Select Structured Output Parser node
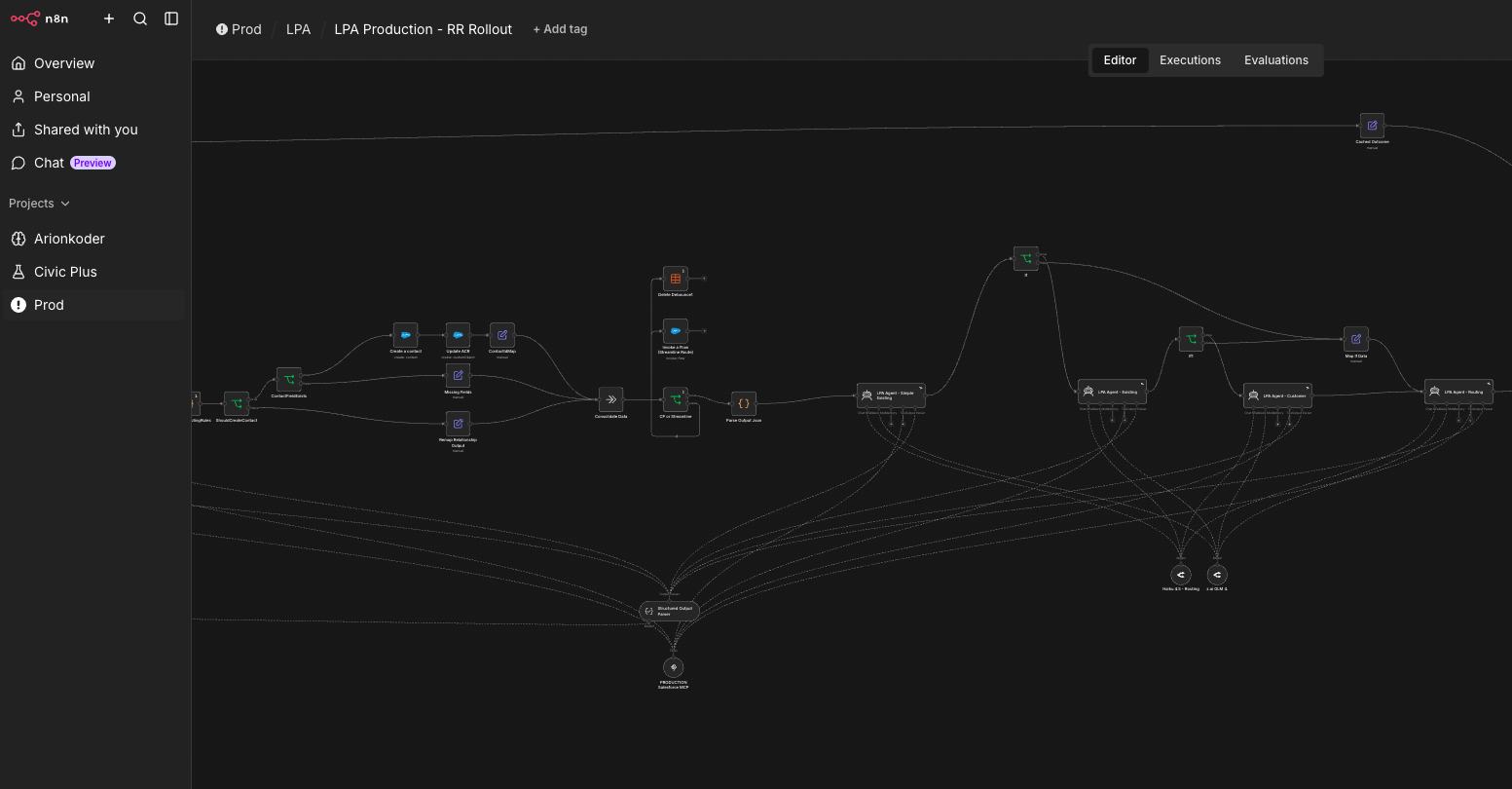 click(x=669, y=611)
